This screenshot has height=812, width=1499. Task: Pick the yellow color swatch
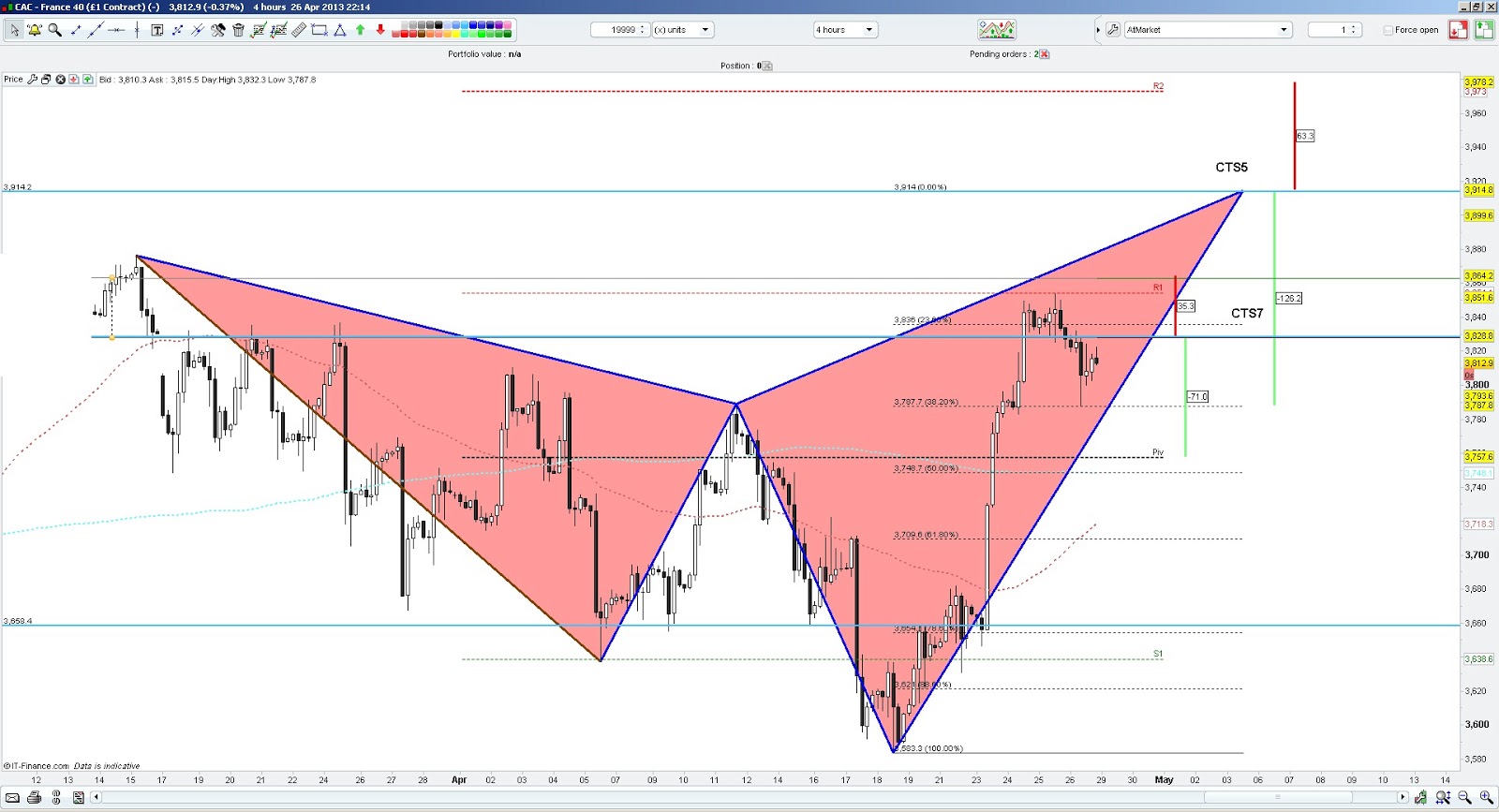tap(456, 35)
